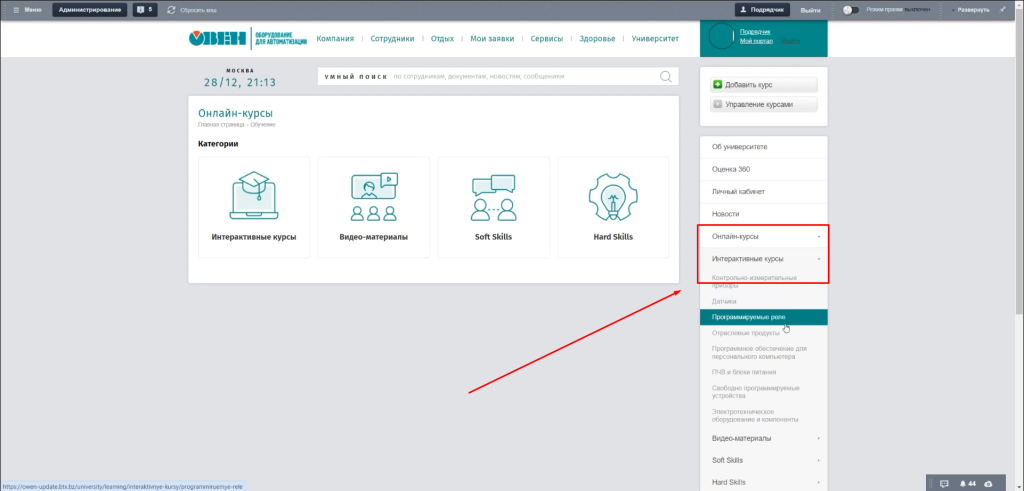Open the Видео-материалы category icon
Viewport: 1024px width, 491px height.
[x=373, y=197]
